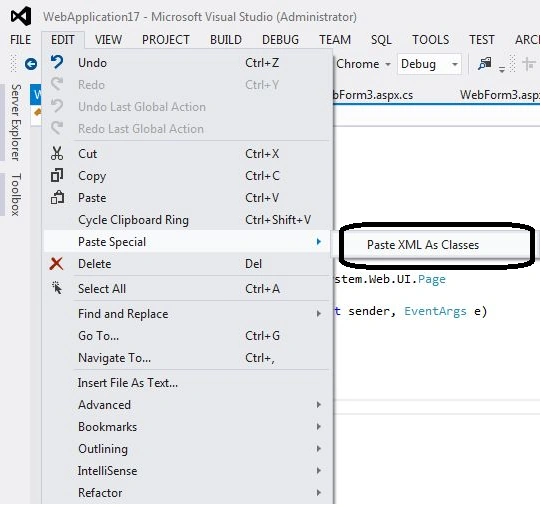Choose Delete from Edit menu
This screenshot has width=542, height=507.
click(187, 264)
